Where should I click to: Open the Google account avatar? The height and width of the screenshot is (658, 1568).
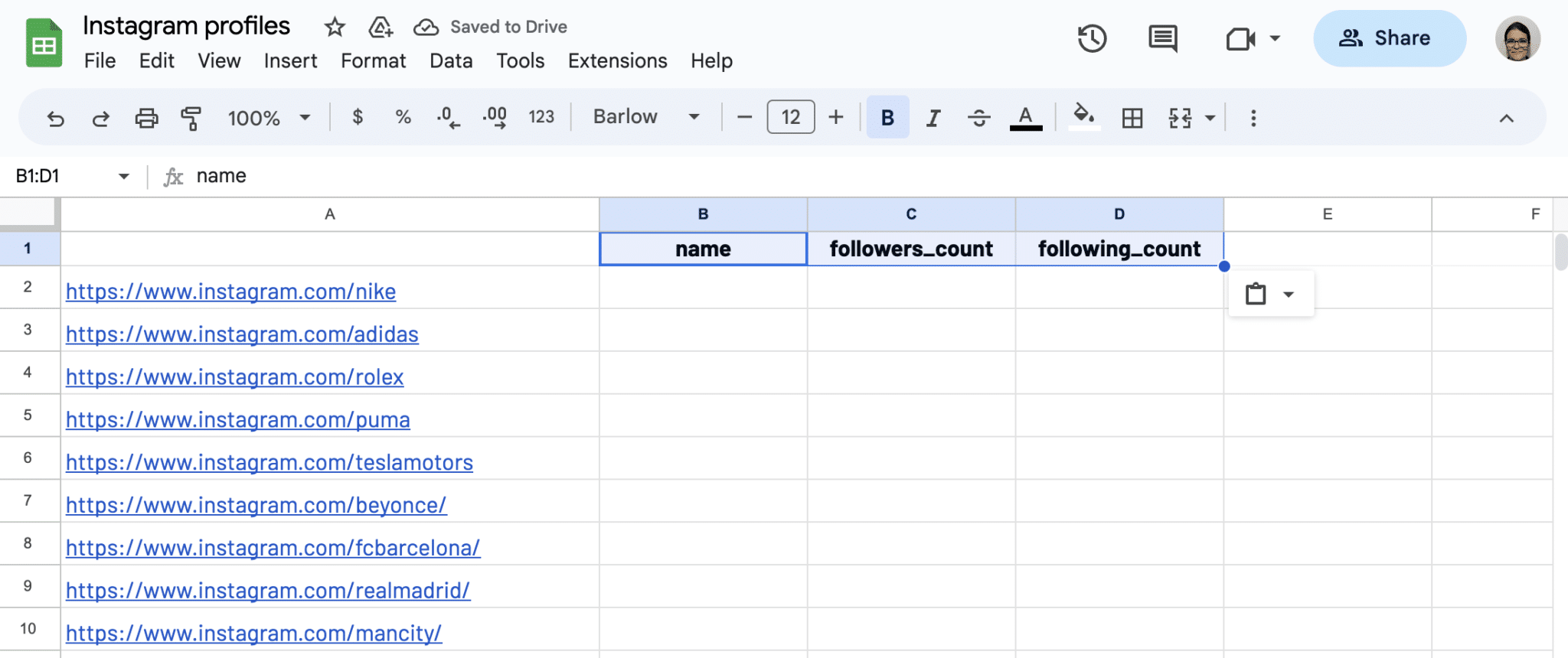click(1517, 38)
